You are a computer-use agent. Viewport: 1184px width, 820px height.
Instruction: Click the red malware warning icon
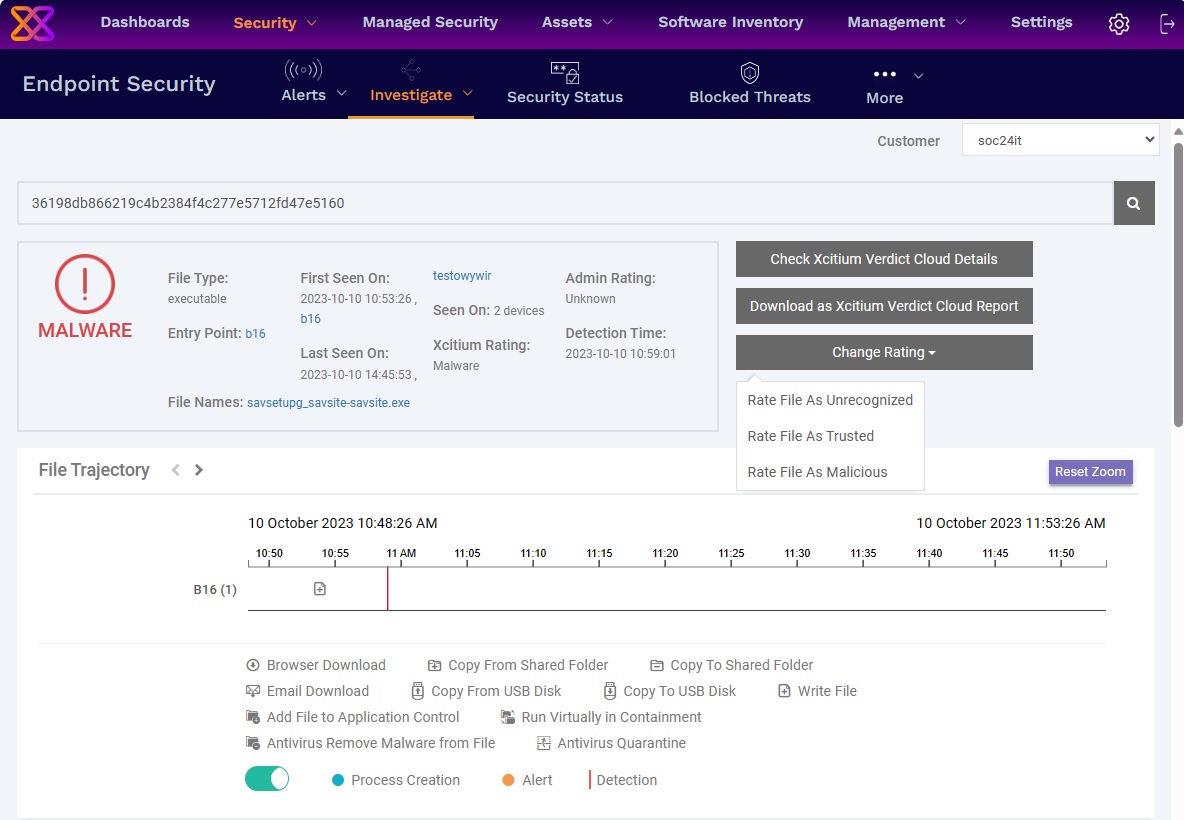pos(85,284)
